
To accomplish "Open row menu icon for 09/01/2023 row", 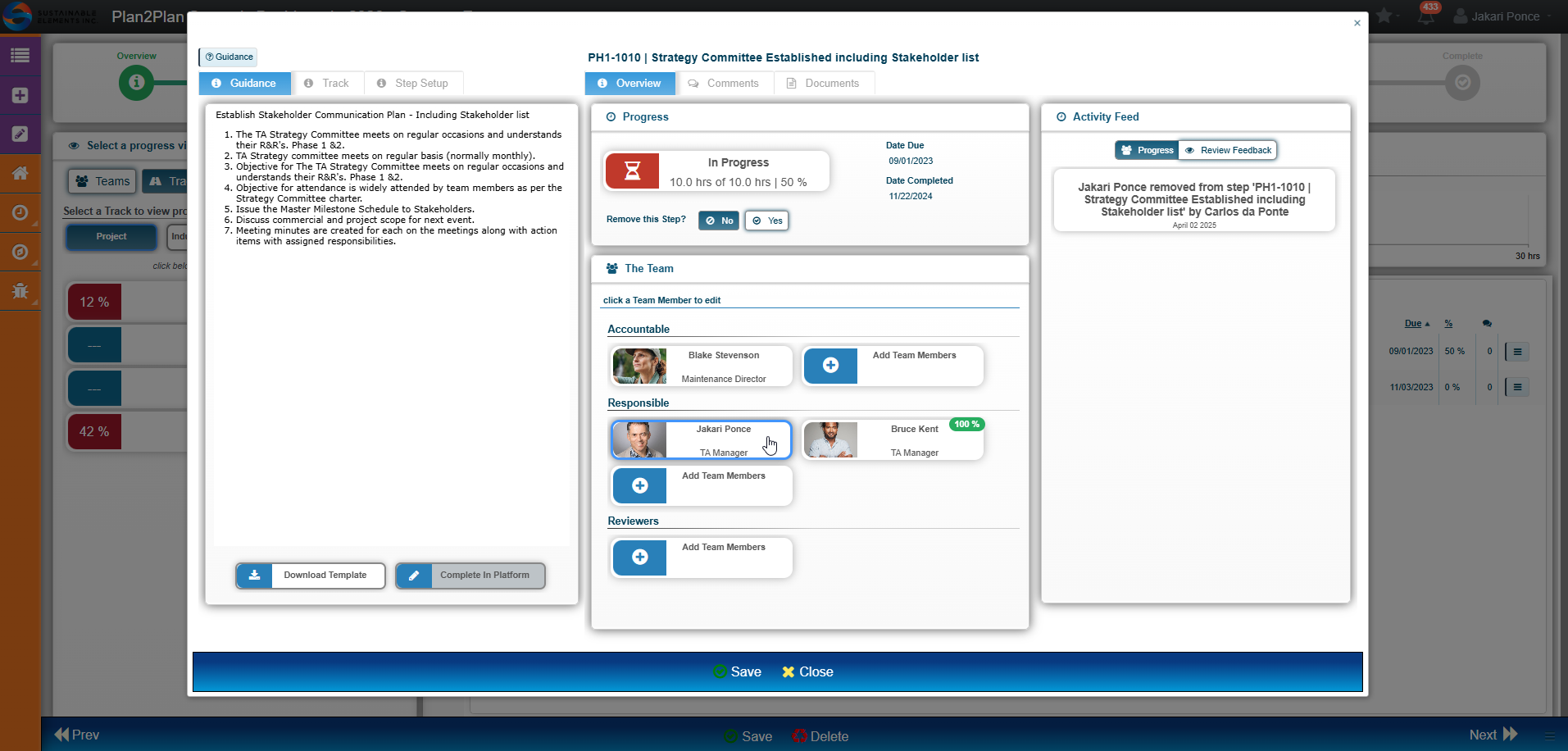I will click(1517, 352).
